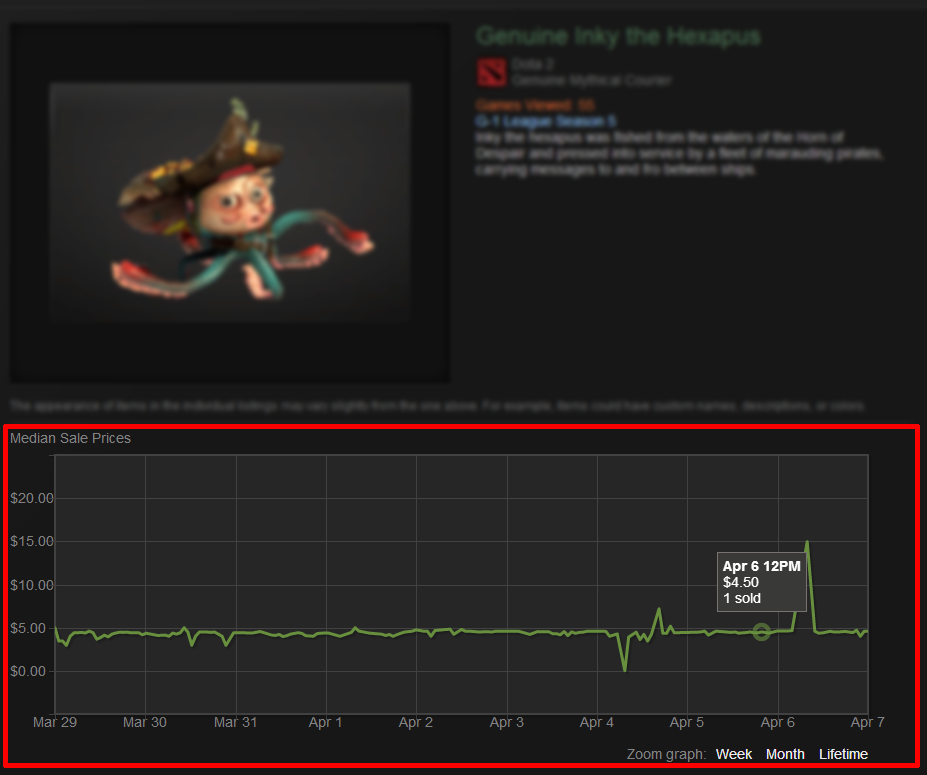Click the 'Apr 6 12PM' tooltip text
The width and height of the screenshot is (927, 775).
pos(761,566)
